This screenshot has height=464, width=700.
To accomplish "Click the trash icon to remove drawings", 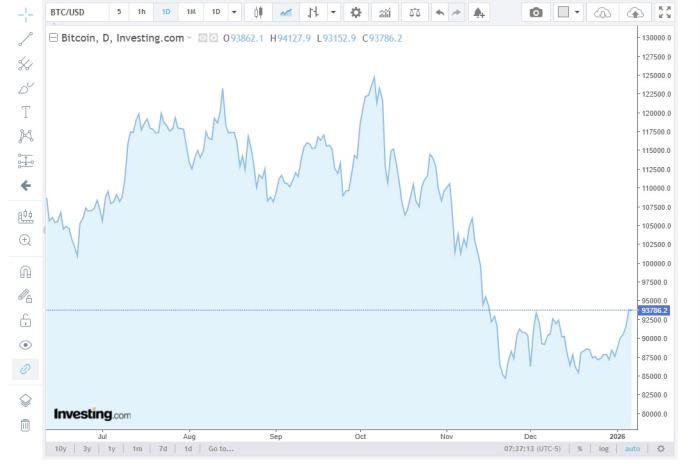I will [26, 425].
